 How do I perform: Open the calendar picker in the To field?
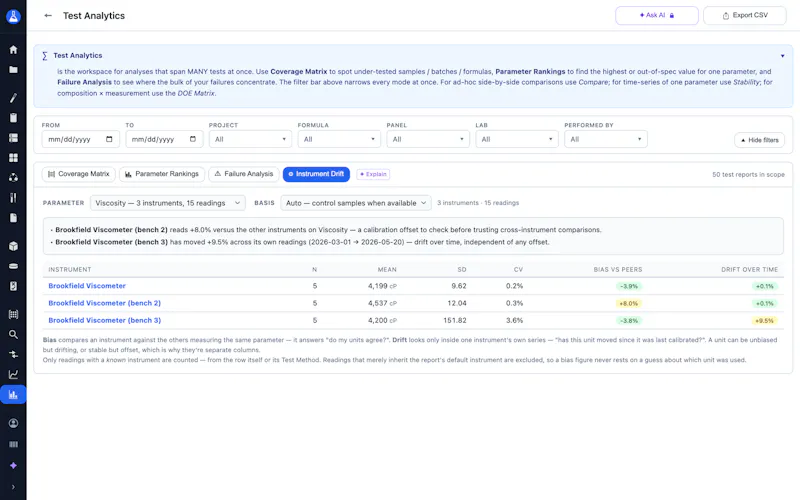tap(192, 139)
